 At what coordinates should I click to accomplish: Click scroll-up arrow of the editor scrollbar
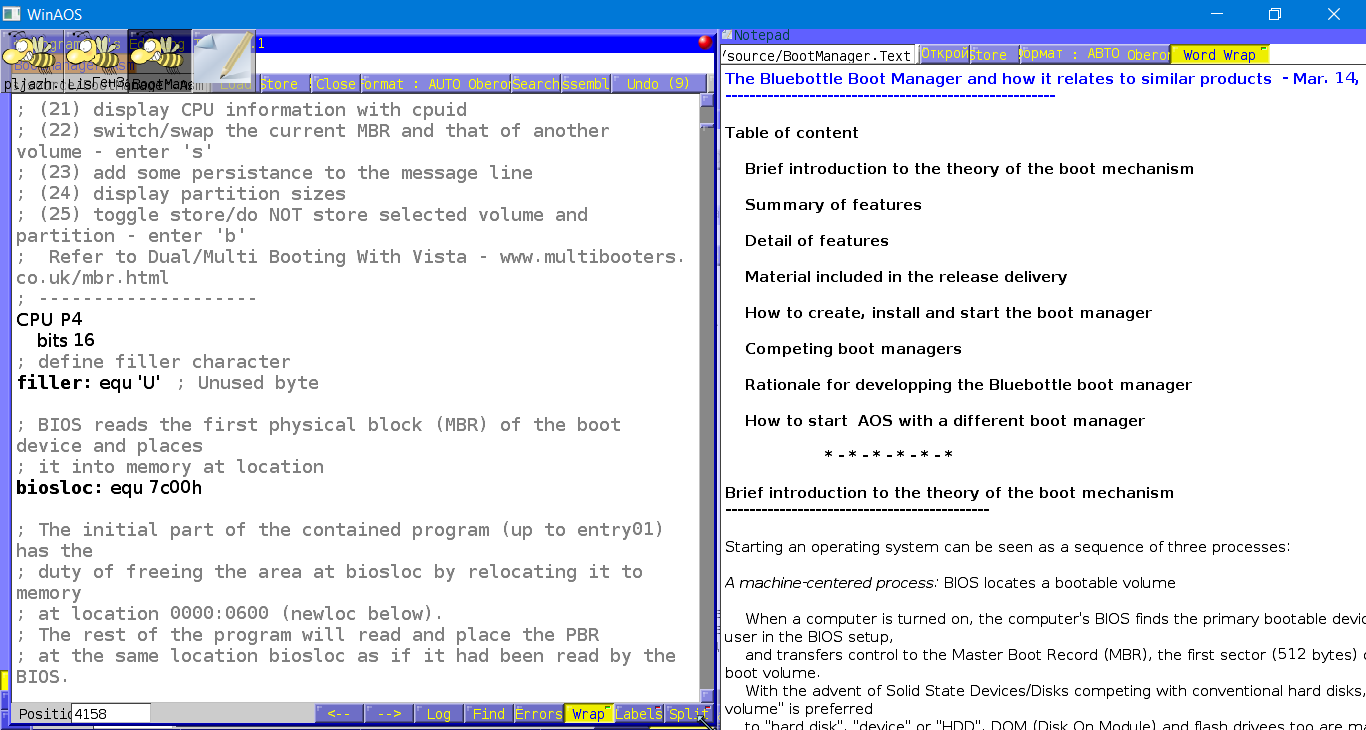707,100
